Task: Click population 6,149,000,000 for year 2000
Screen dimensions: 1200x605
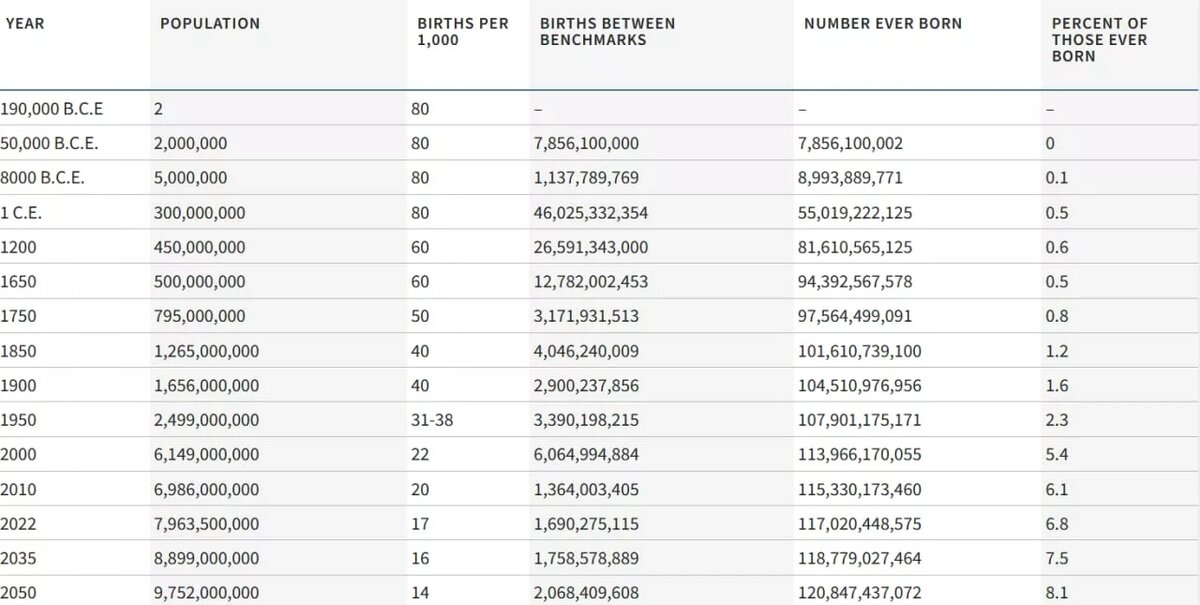Action: click(206, 454)
